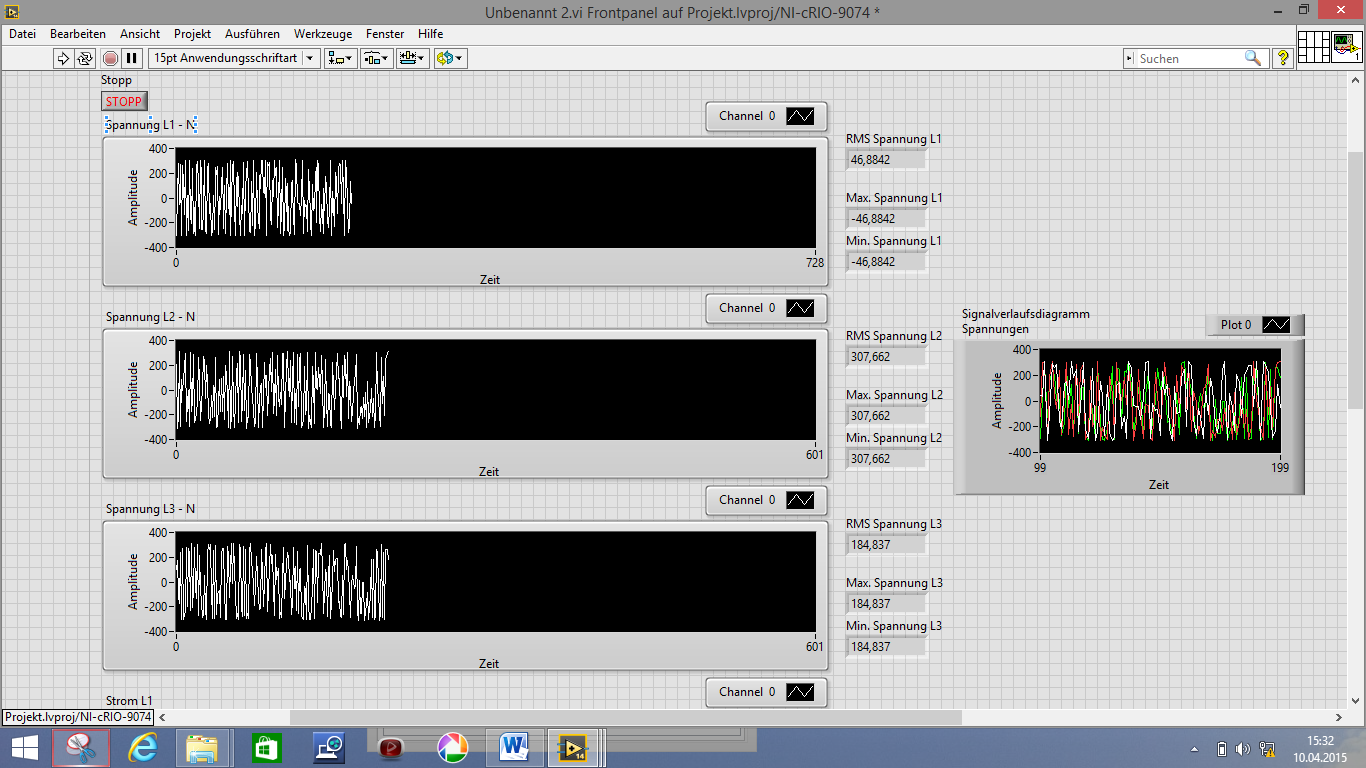The image size is (1366, 768).
Task: Click the Max. Spannung L1 value field
Action: [886, 218]
